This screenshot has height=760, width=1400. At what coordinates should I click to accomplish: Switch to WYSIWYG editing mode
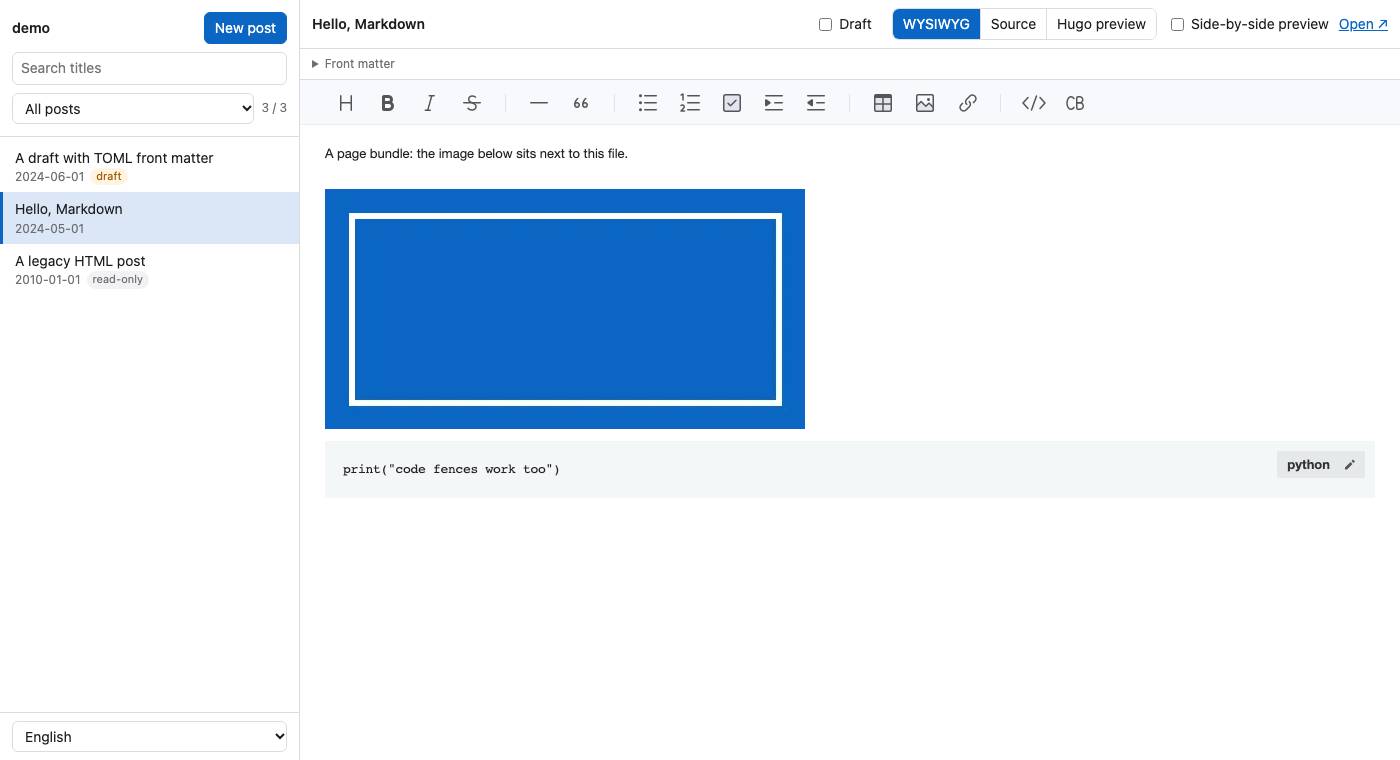(x=936, y=24)
